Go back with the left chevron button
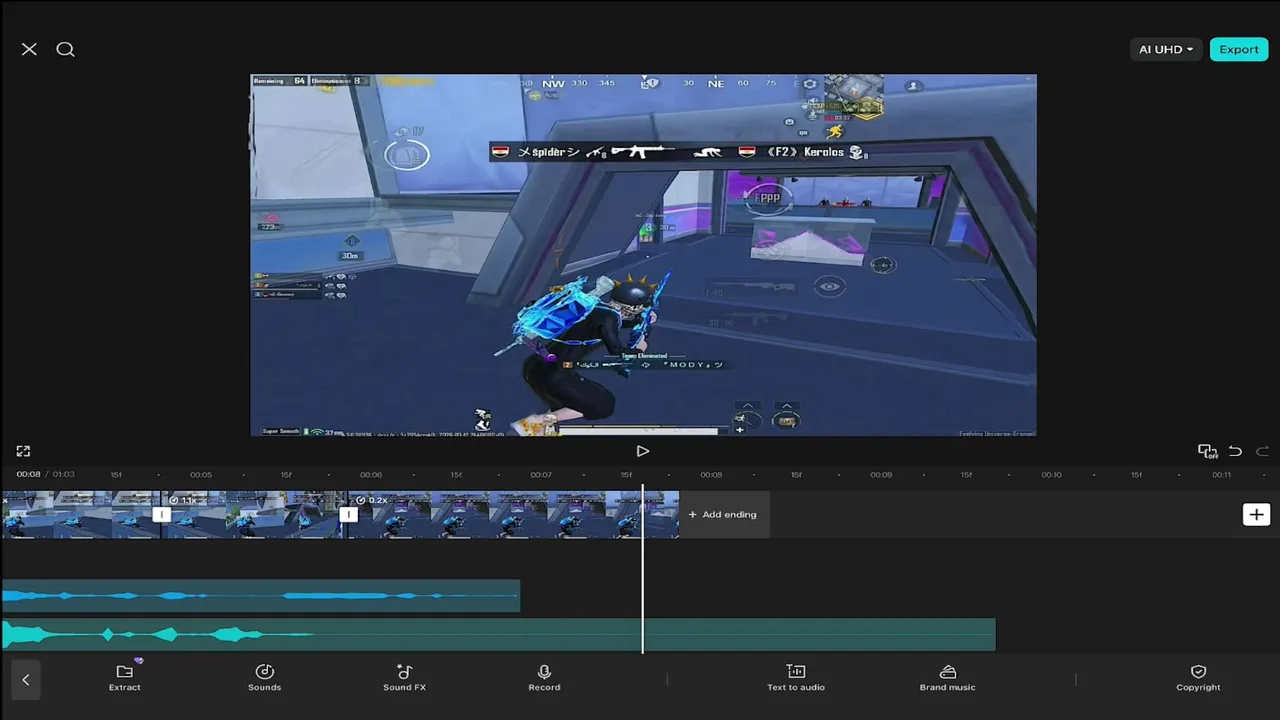The image size is (1280, 720). pyautogui.click(x=26, y=679)
